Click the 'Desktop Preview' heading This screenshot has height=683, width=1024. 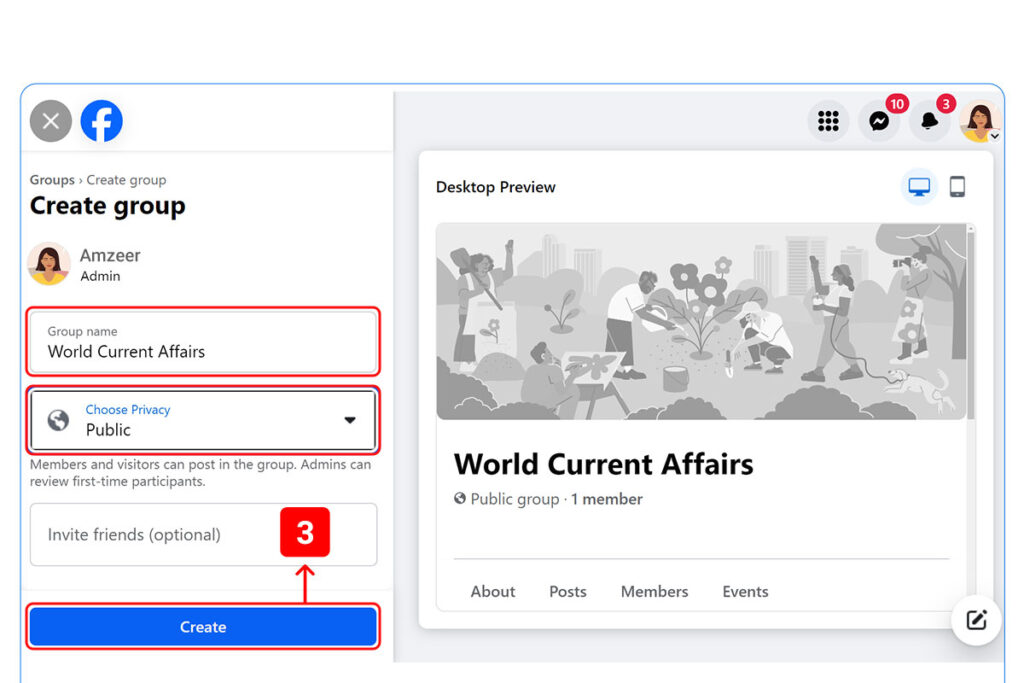pyautogui.click(x=496, y=187)
